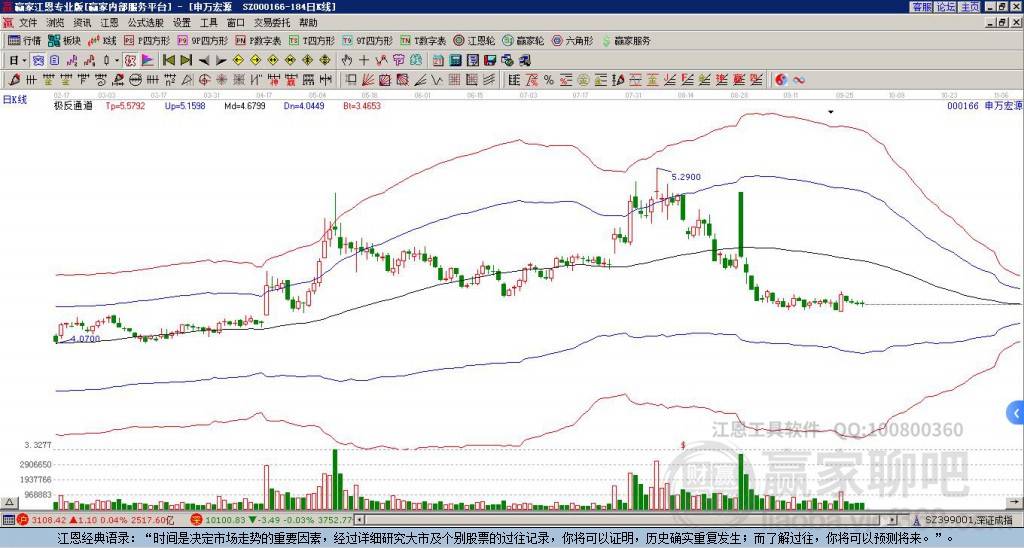Open the 六角形 tool

click(573, 40)
